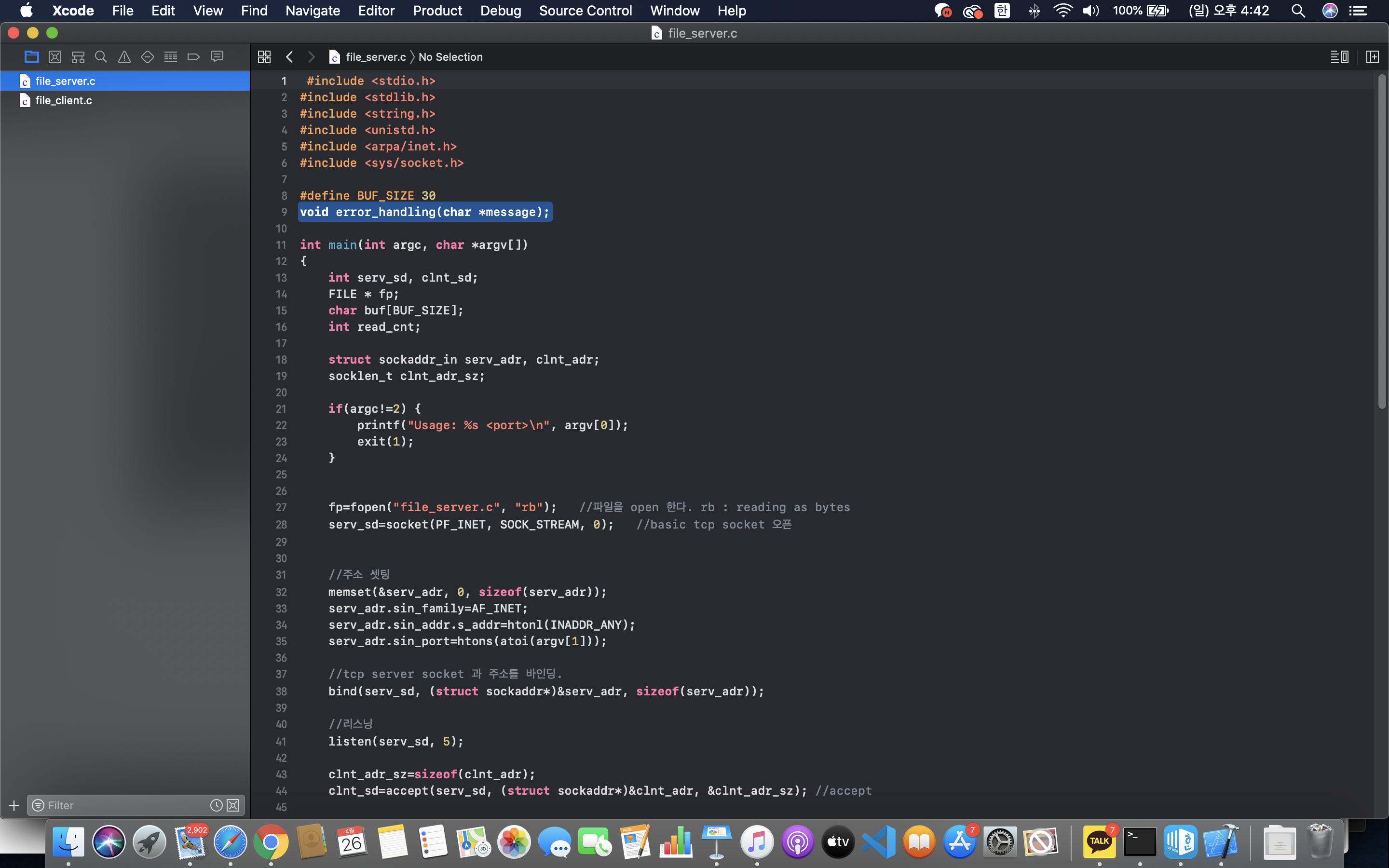The image size is (1389, 868).
Task: Open the Source Control menu
Action: click(585, 10)
